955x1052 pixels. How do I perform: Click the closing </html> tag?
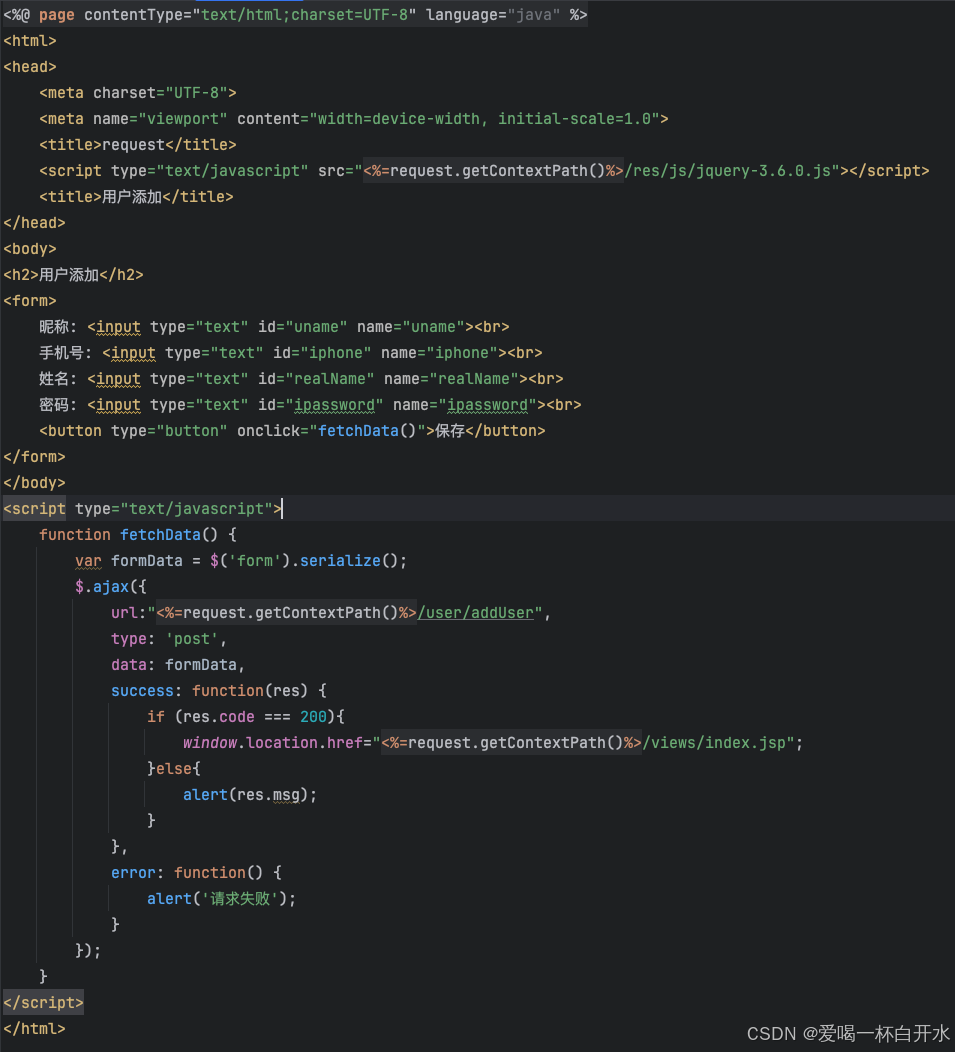coord(34,1029)
